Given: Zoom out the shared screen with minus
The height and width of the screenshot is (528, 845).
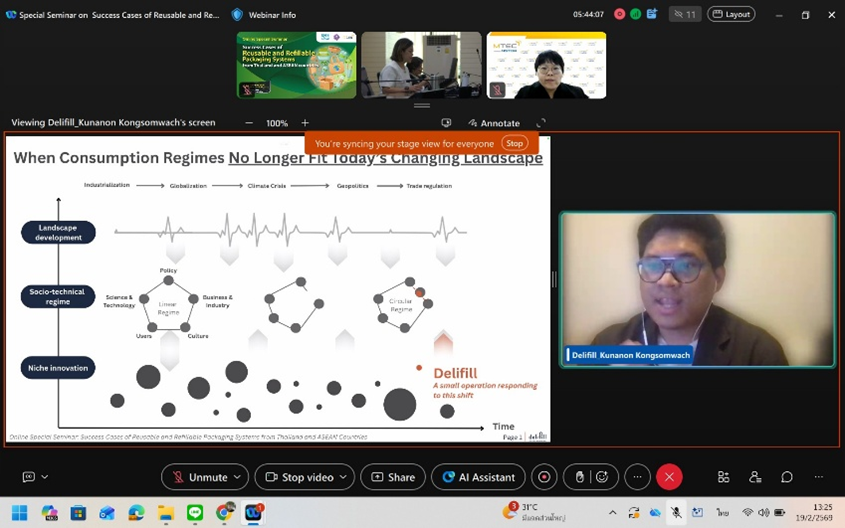Looking at the screenshot, I should (249, 123).
